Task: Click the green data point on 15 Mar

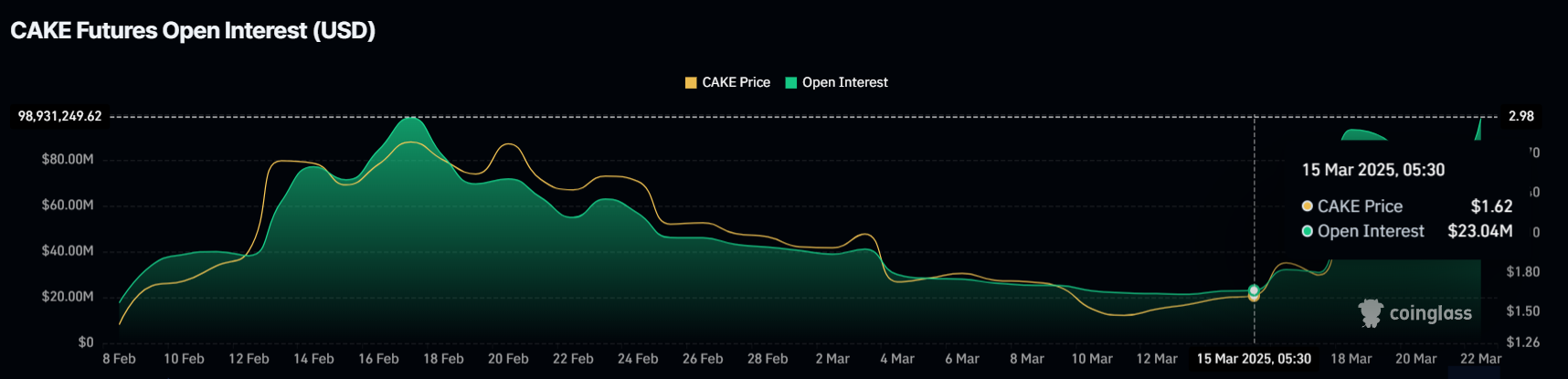Action: pyautogui.click(x=1254, y=290)
